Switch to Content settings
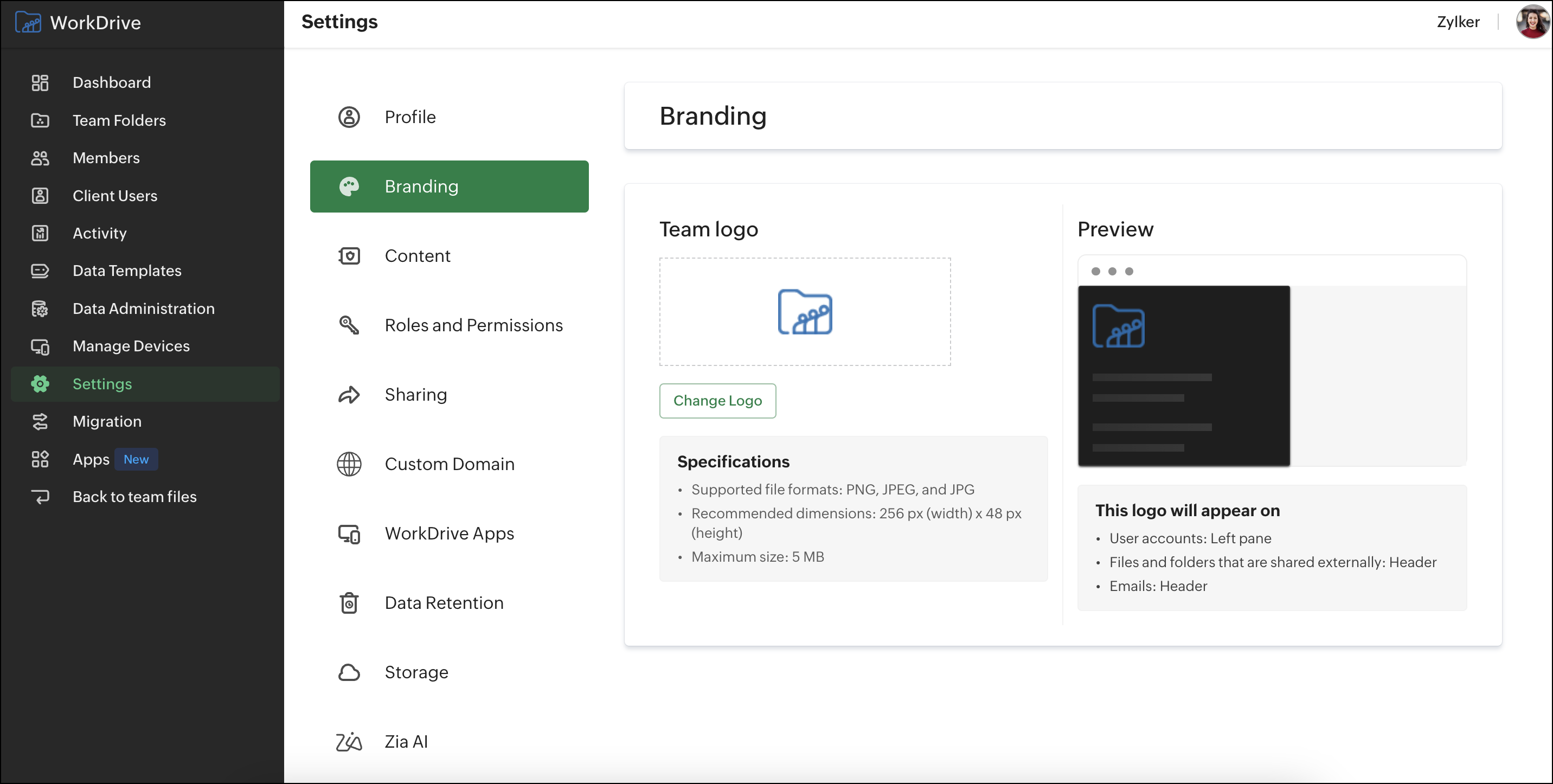This screenshot has height=784, width=1553. coord(449,255)
